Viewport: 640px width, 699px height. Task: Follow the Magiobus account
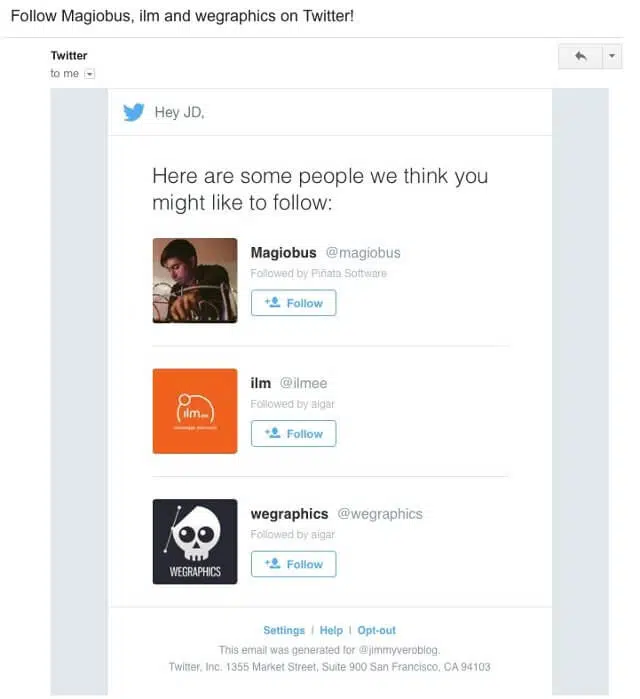point(293,303)
